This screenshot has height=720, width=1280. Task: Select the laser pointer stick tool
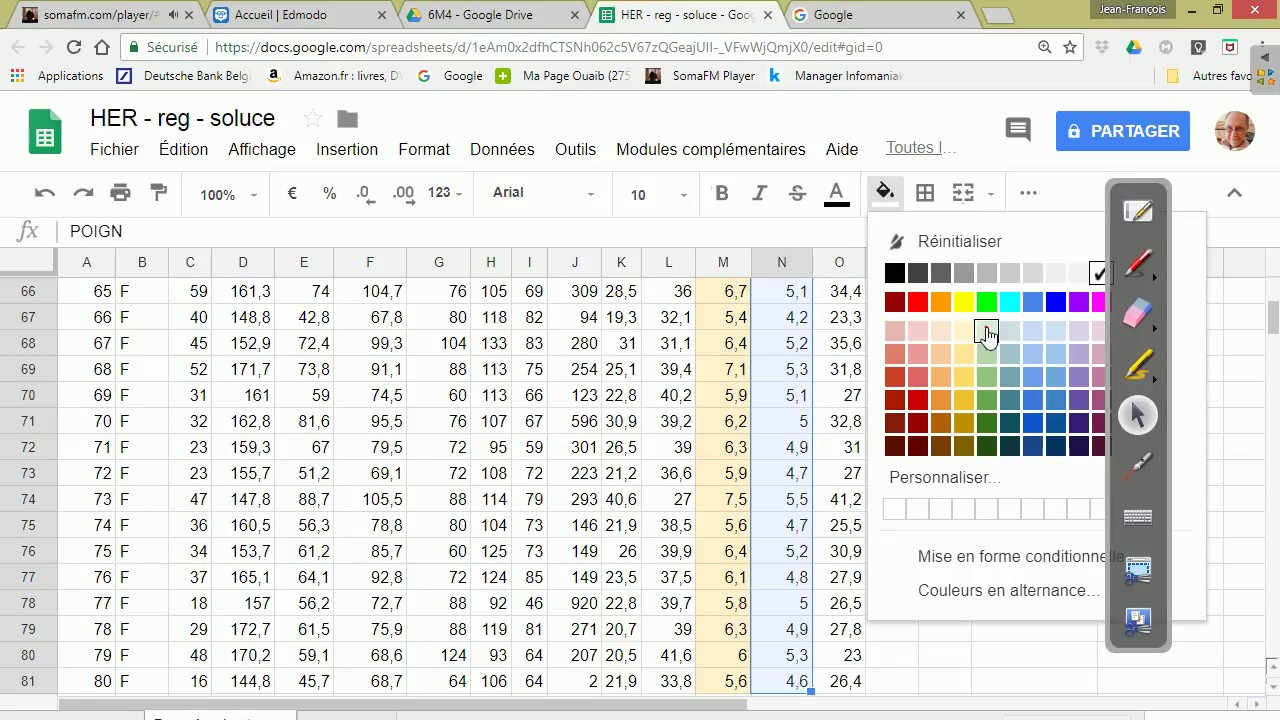click(x=1138, y=466)
